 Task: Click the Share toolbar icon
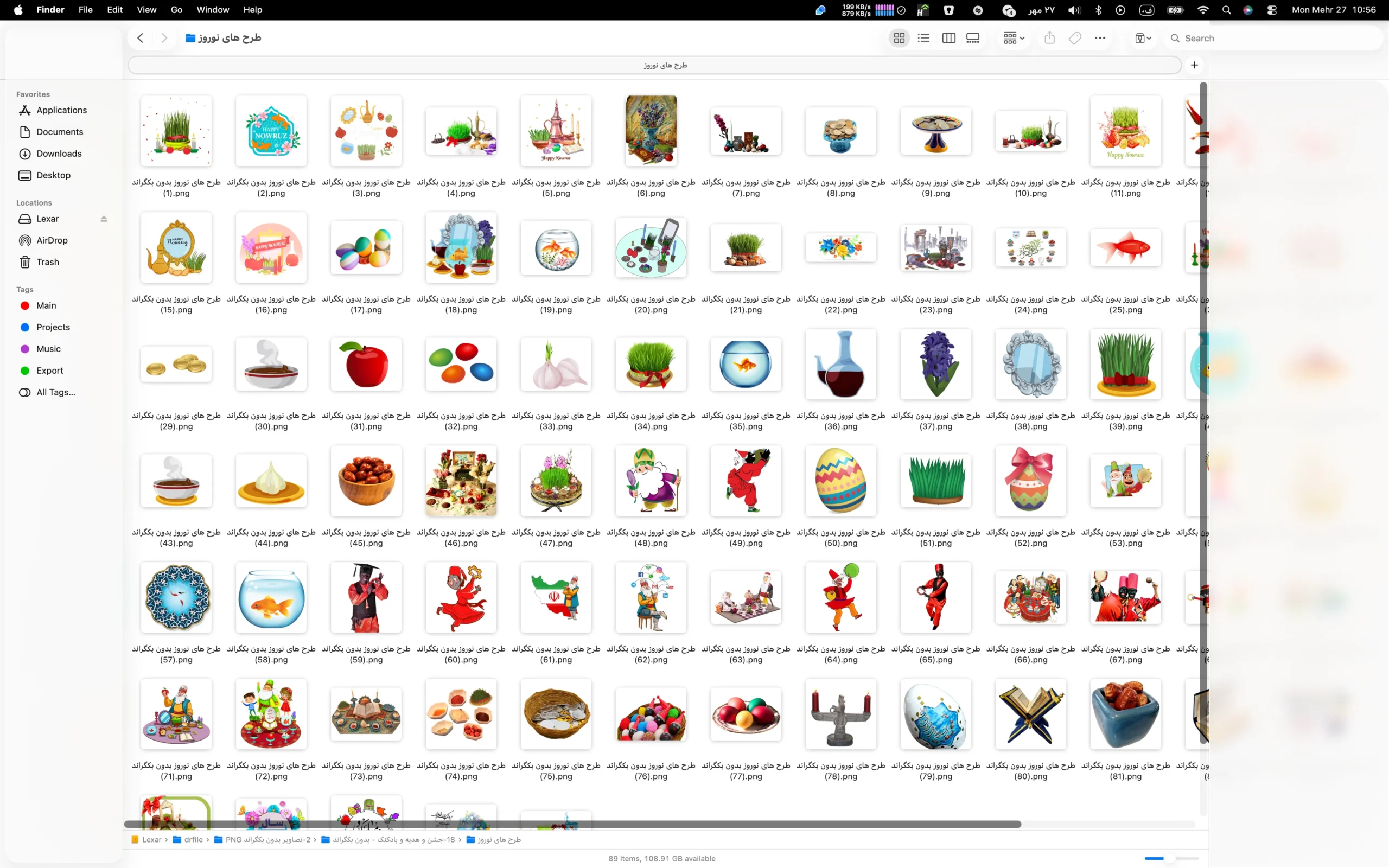click(1050, 38)
